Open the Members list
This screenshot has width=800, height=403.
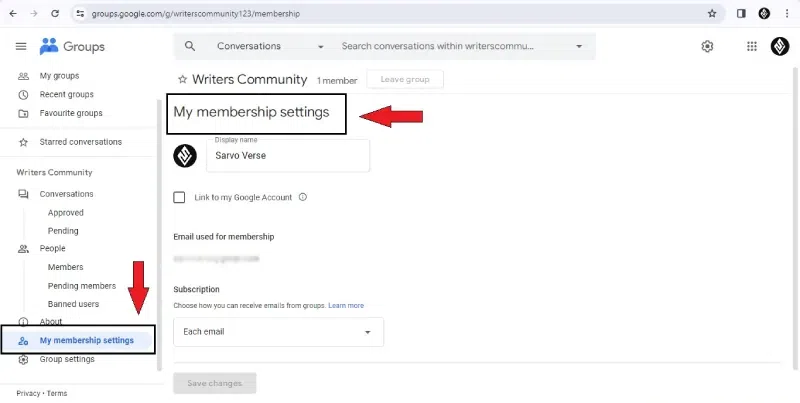pos(65,267)
